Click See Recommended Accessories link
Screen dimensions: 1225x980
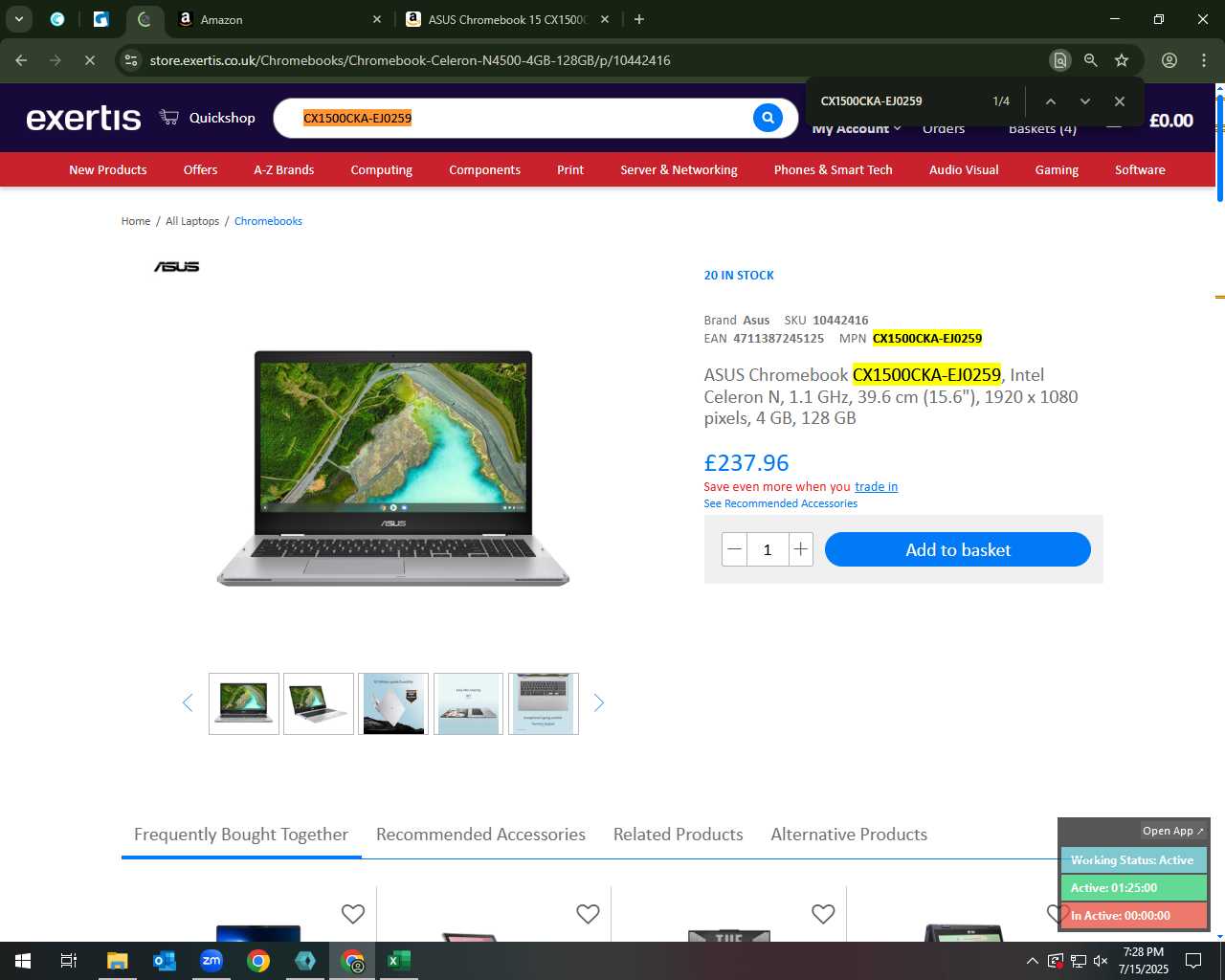pos(780,503)
